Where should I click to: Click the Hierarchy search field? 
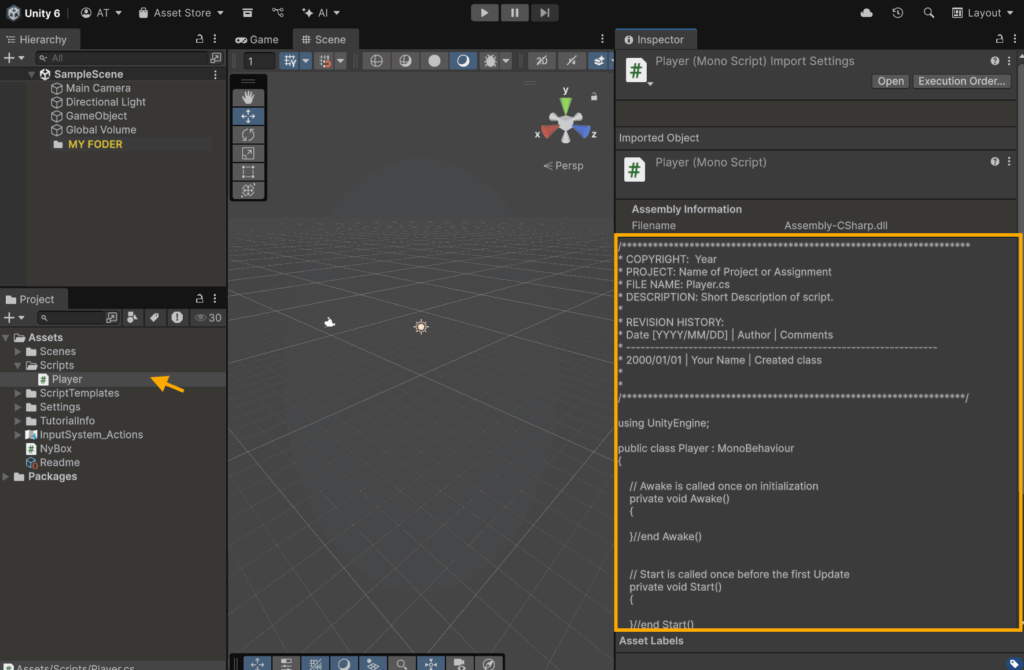pos(121,58)
